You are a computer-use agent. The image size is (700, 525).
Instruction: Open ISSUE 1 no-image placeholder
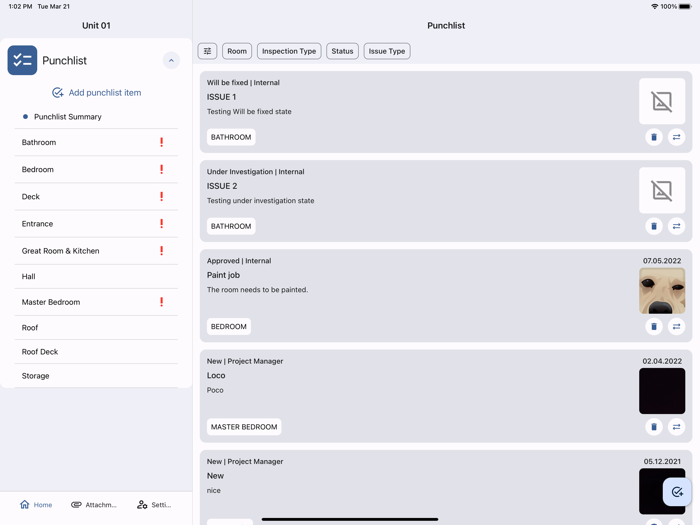tap(662, 101)
